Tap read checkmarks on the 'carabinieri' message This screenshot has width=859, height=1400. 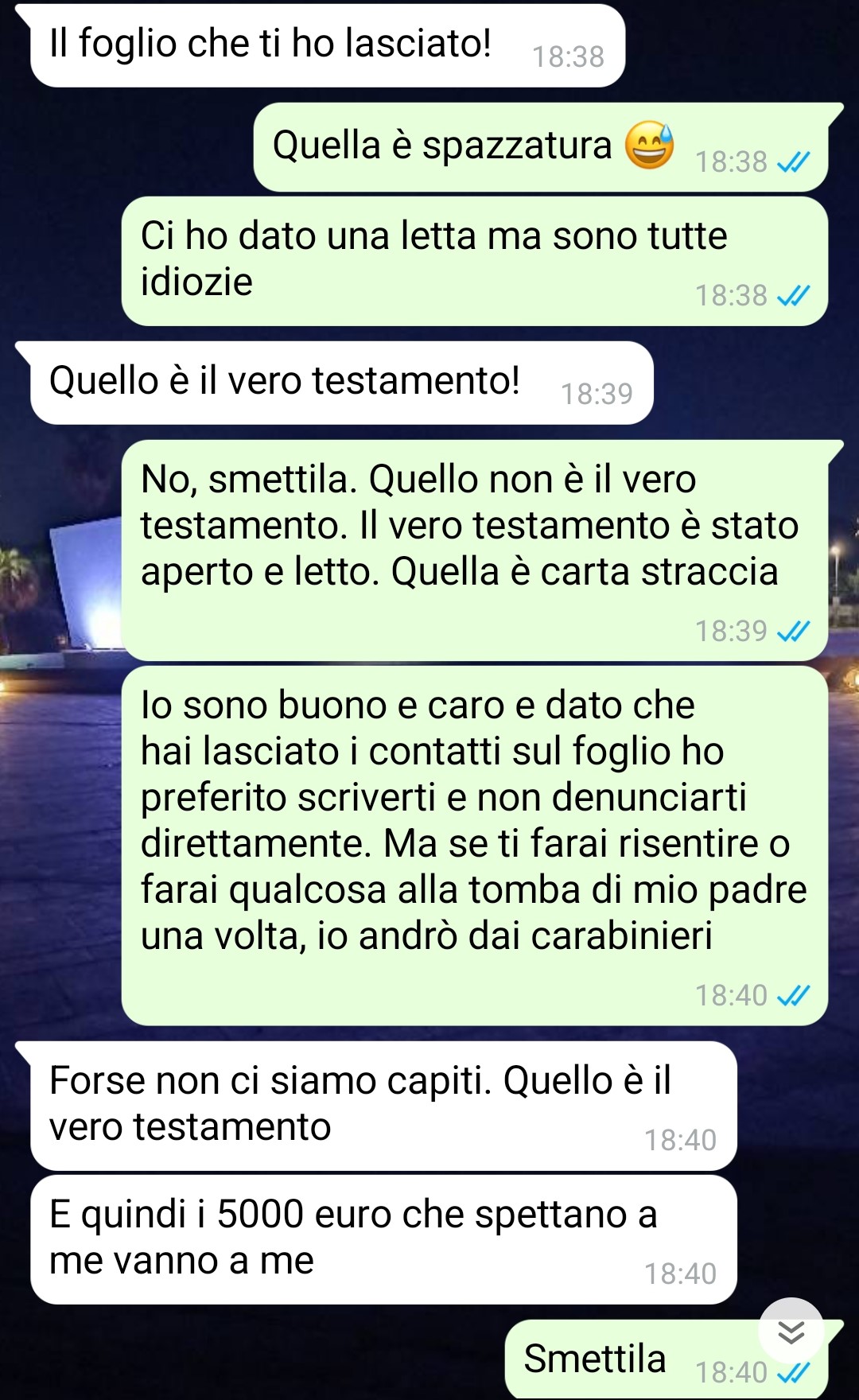coord(793,996)
